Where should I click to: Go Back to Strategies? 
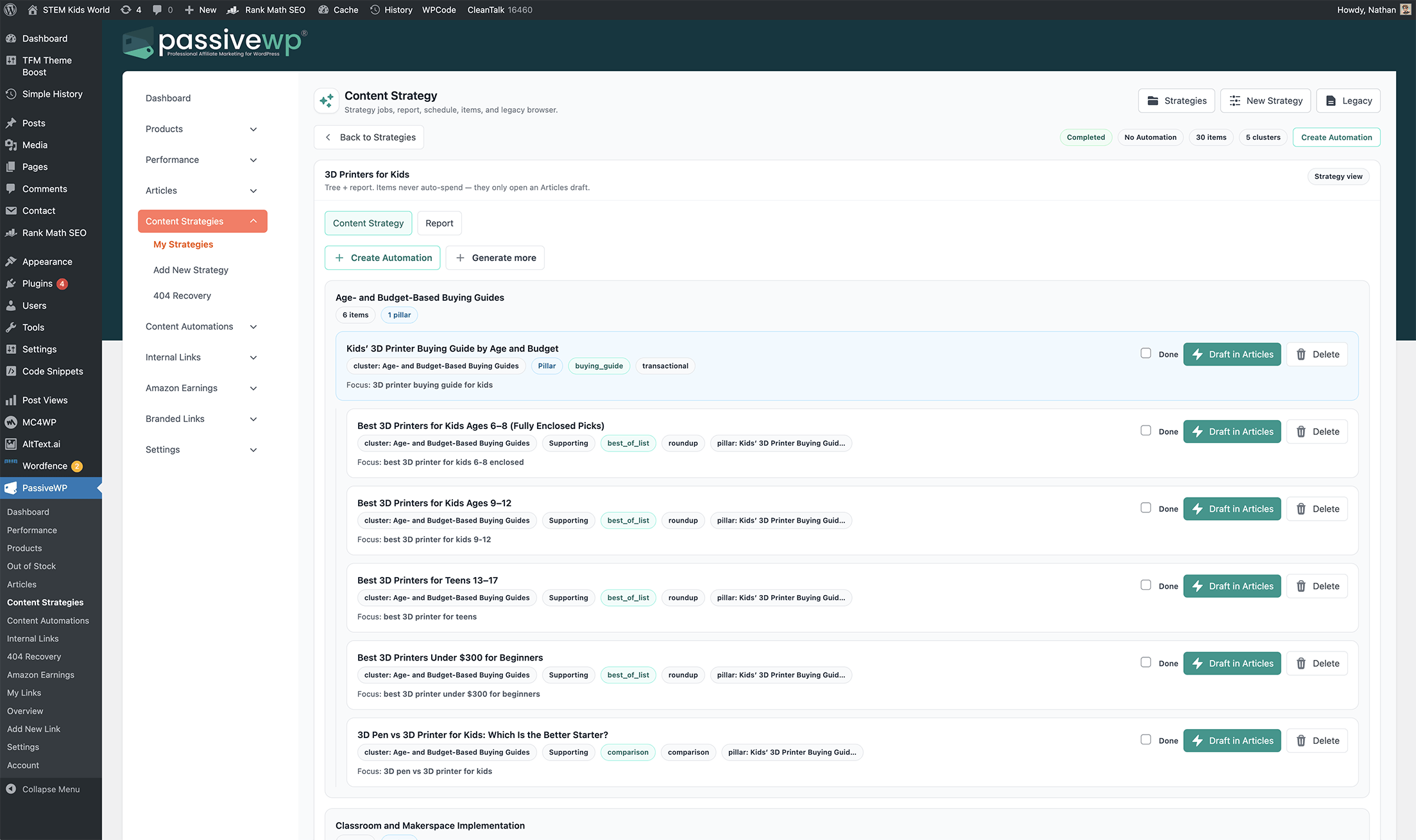[369, 137]
